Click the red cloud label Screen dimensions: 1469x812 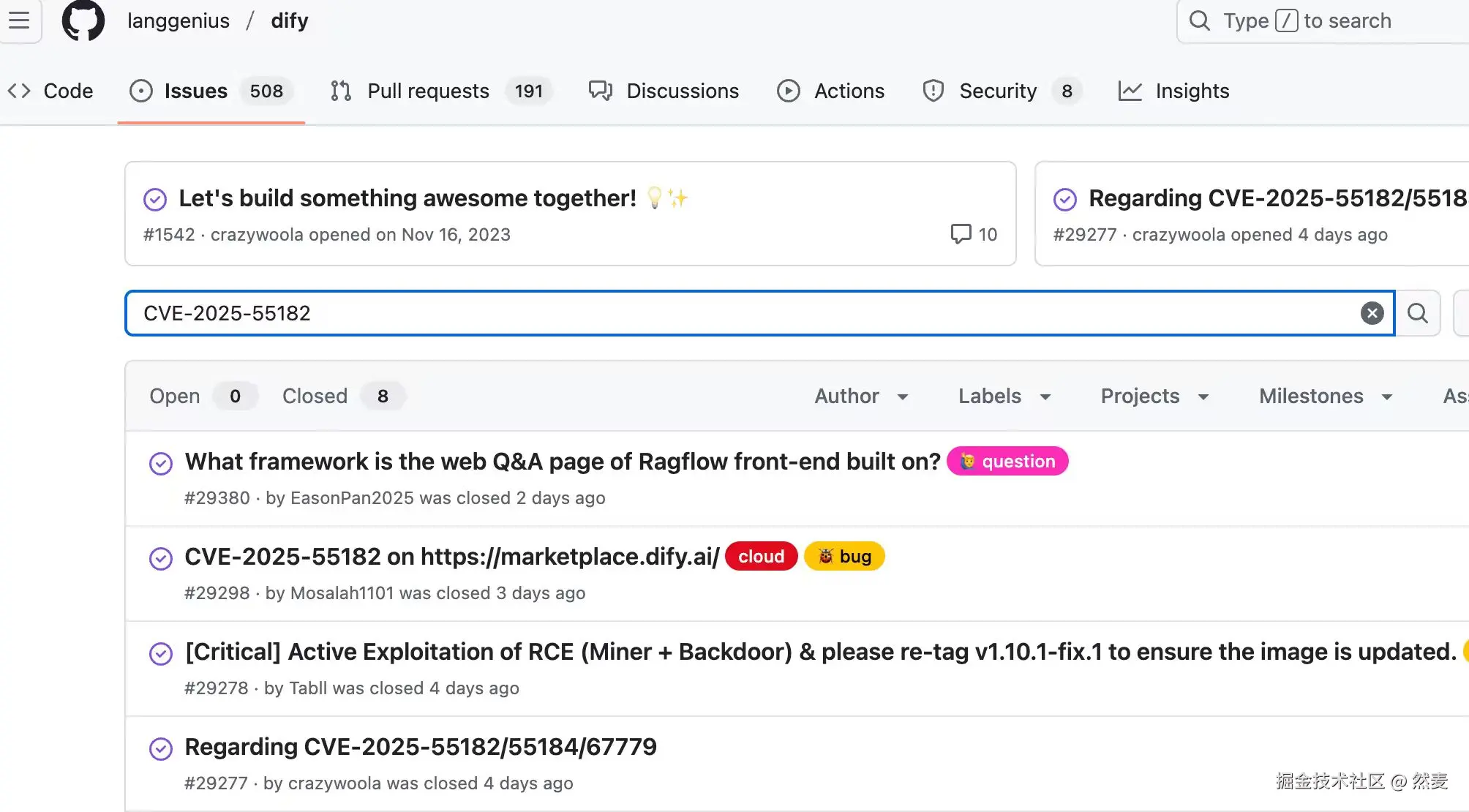pyautogui.click(x=761, y=557)
